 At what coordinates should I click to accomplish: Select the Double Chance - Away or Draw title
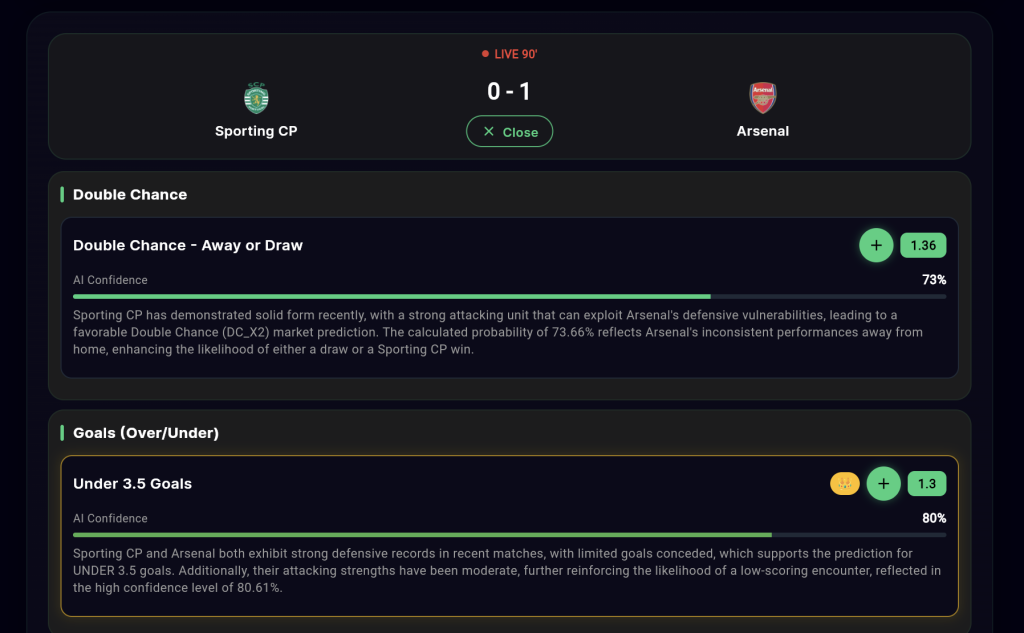click(188, 245)
